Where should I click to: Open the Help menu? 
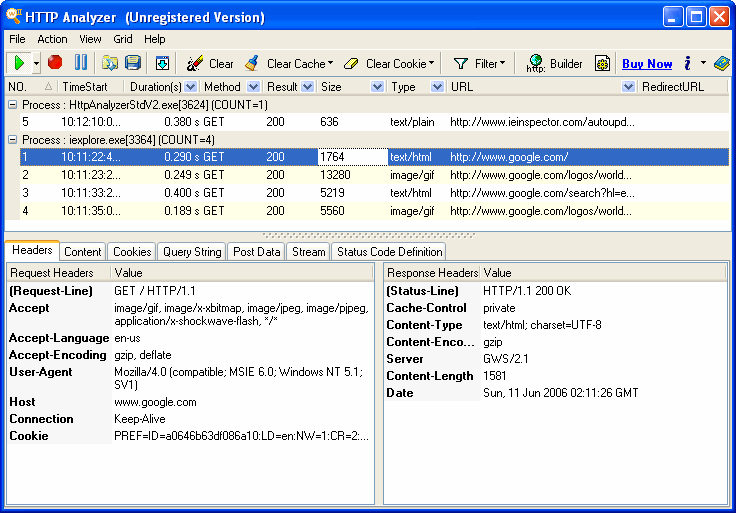(154, 39)
